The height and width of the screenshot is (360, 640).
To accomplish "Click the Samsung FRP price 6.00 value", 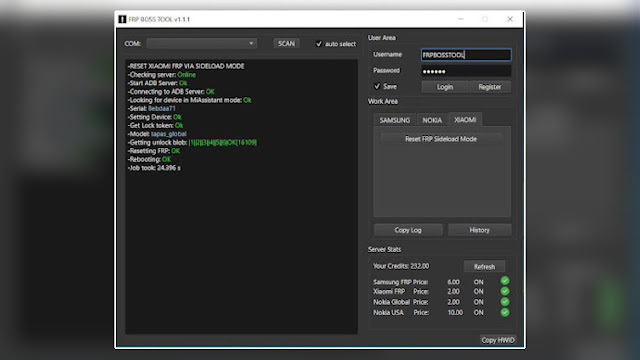I will tap(453, 282).
